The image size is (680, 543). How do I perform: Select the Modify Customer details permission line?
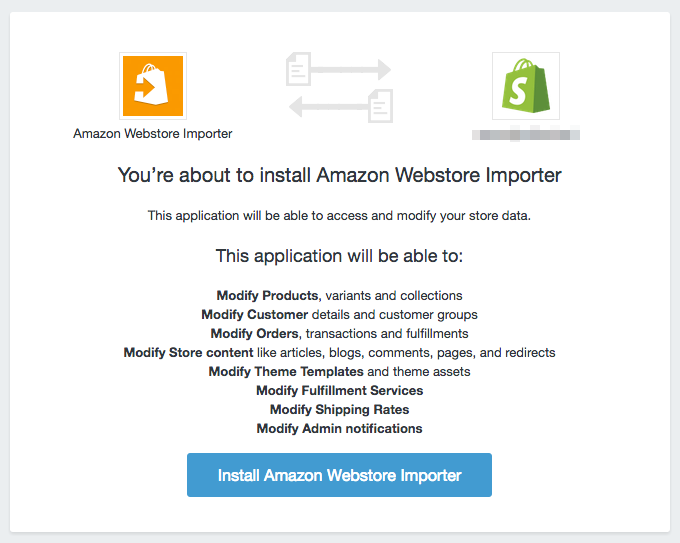[340, 314]
